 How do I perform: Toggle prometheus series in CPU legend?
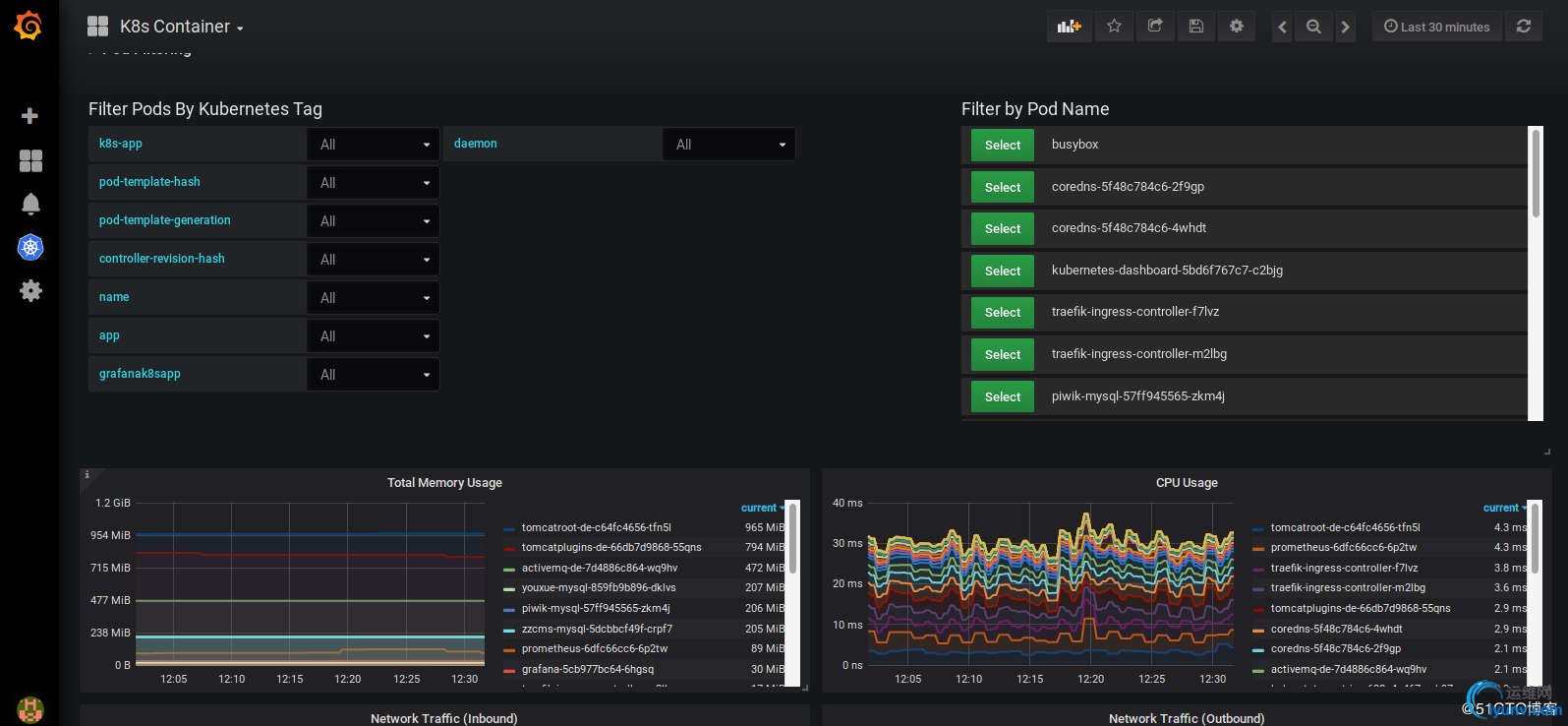(1343, 547)
